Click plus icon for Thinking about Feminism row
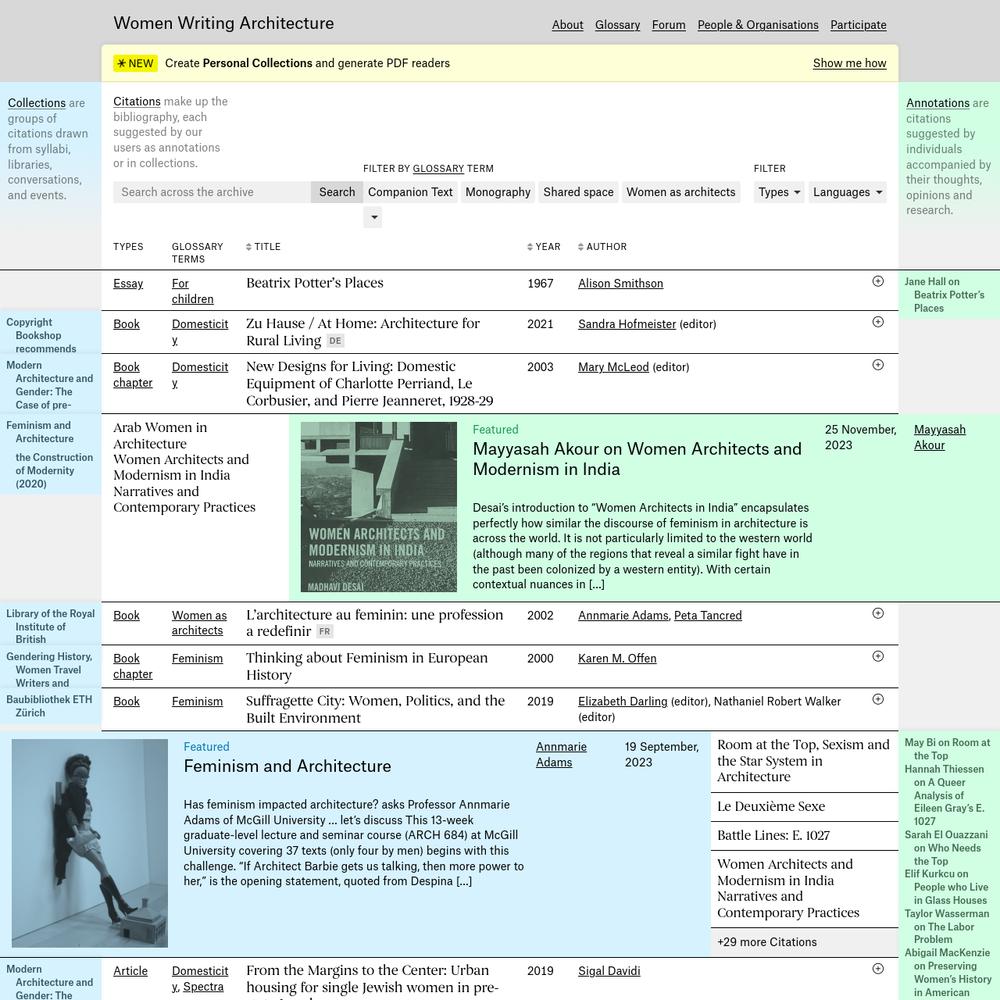The width and height of the screenshot is (1000, 1000). (x=878, y=656)
